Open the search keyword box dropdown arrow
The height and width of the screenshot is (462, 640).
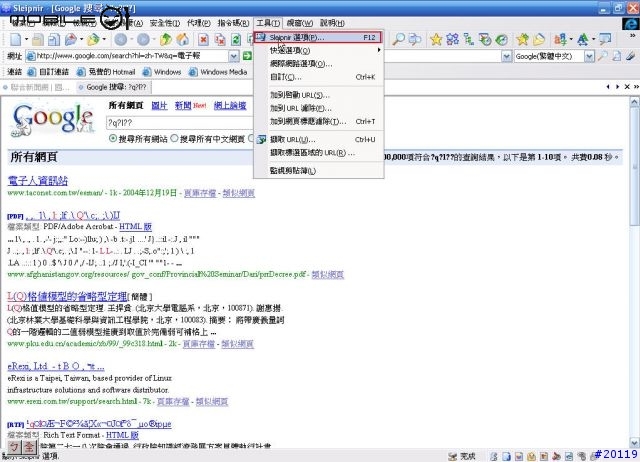pyautogui.click(x=506, y=56)
